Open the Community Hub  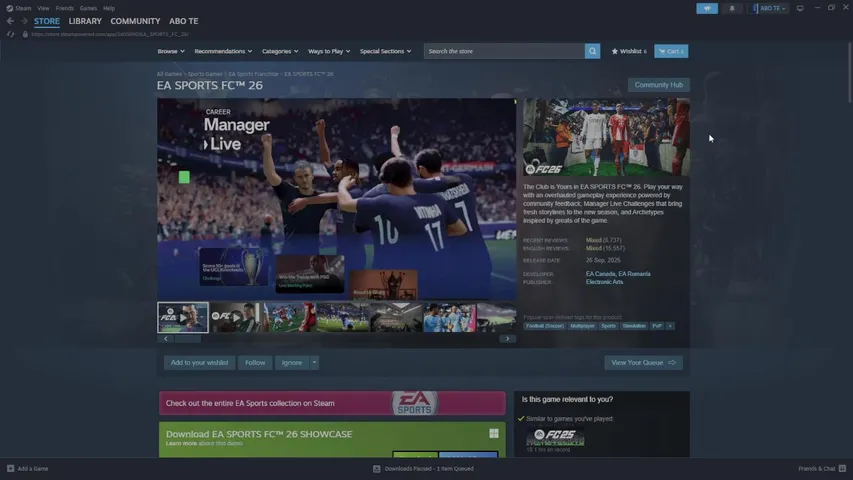pyautogui.click(x=658, y=85)
